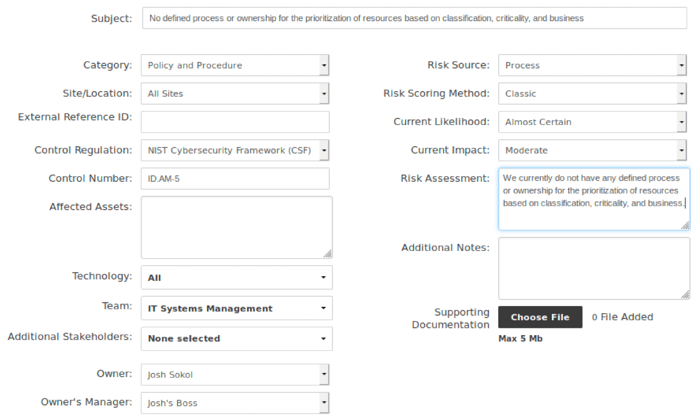
Task: Change the Current Likelihood dropdown
Action: coord(593,122)
